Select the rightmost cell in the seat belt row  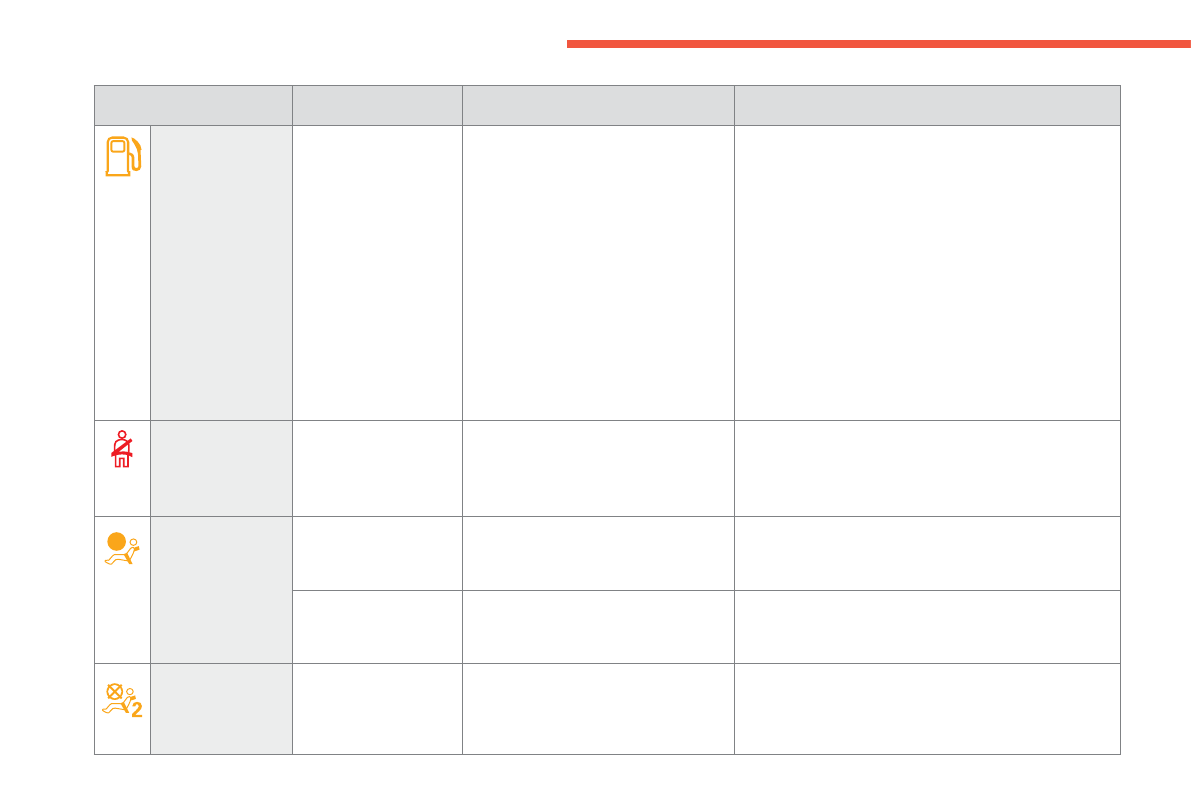[927, 468]
